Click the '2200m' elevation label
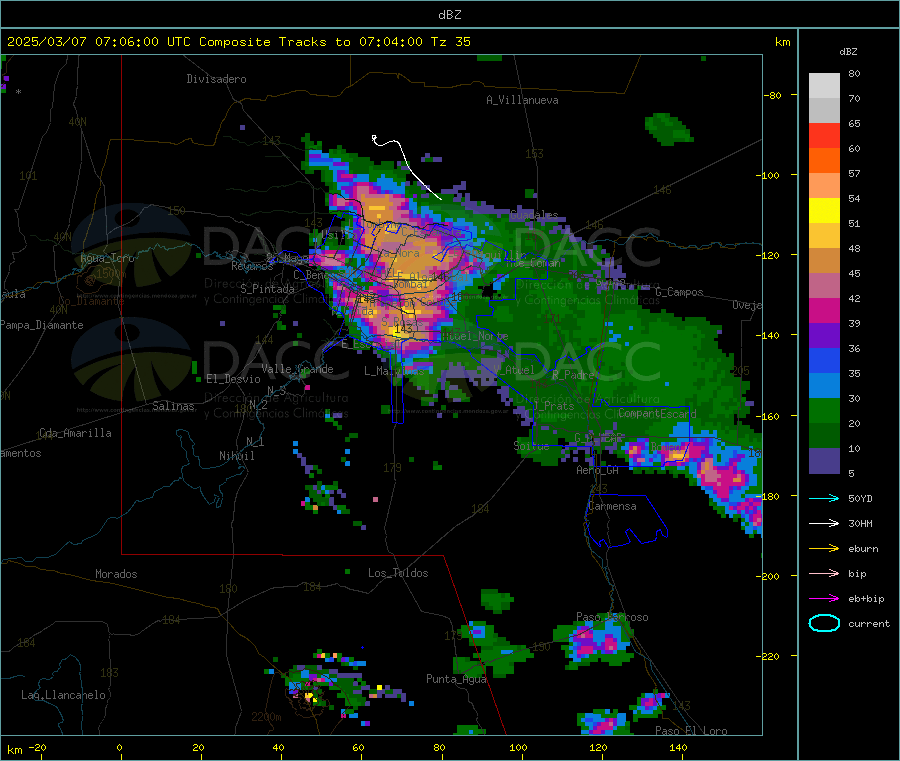This screenshot has height=761, width=900. coord(266,717)
